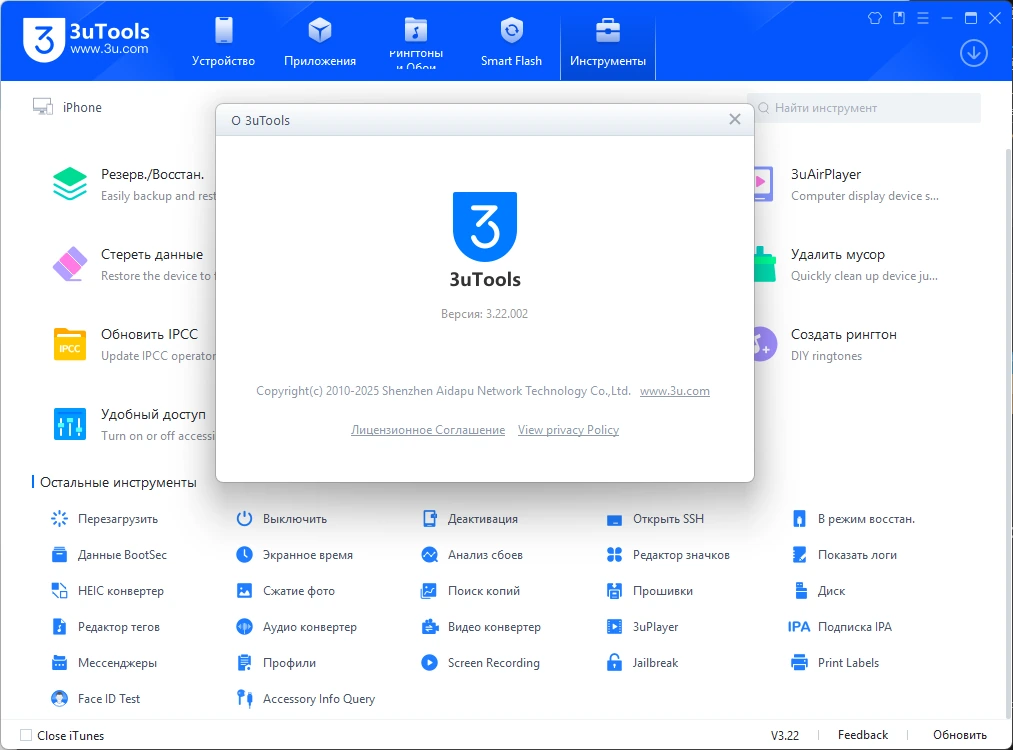Open the Print Labels tool

835,663
